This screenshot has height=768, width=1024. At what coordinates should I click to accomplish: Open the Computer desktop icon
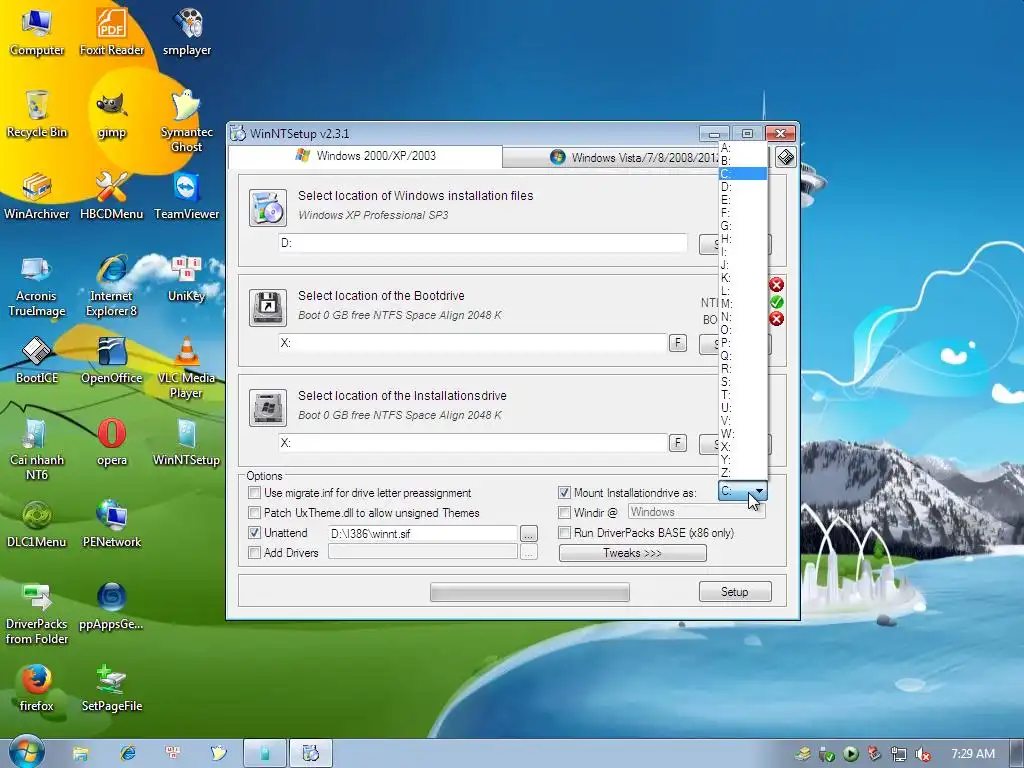pos(37,33)
